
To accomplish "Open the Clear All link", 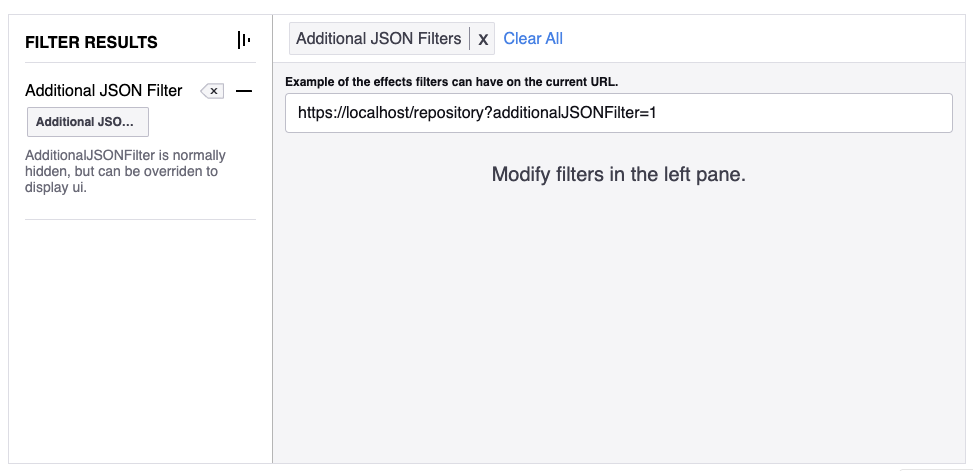I will pyautogui.click(x=533, y=38).
